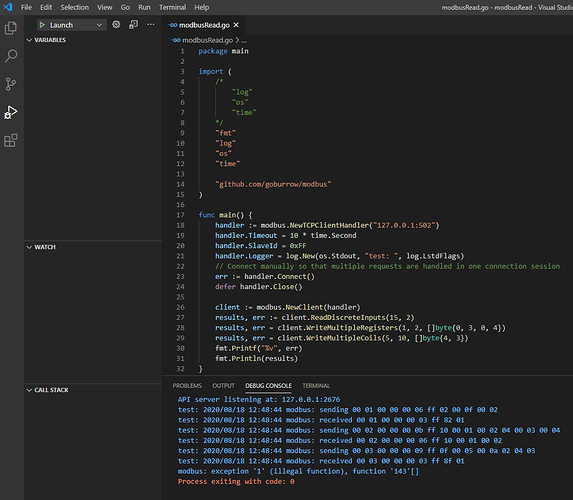Open the Edit menu
Viewport: 573px width, 500px height.
(x=46, y=7)
